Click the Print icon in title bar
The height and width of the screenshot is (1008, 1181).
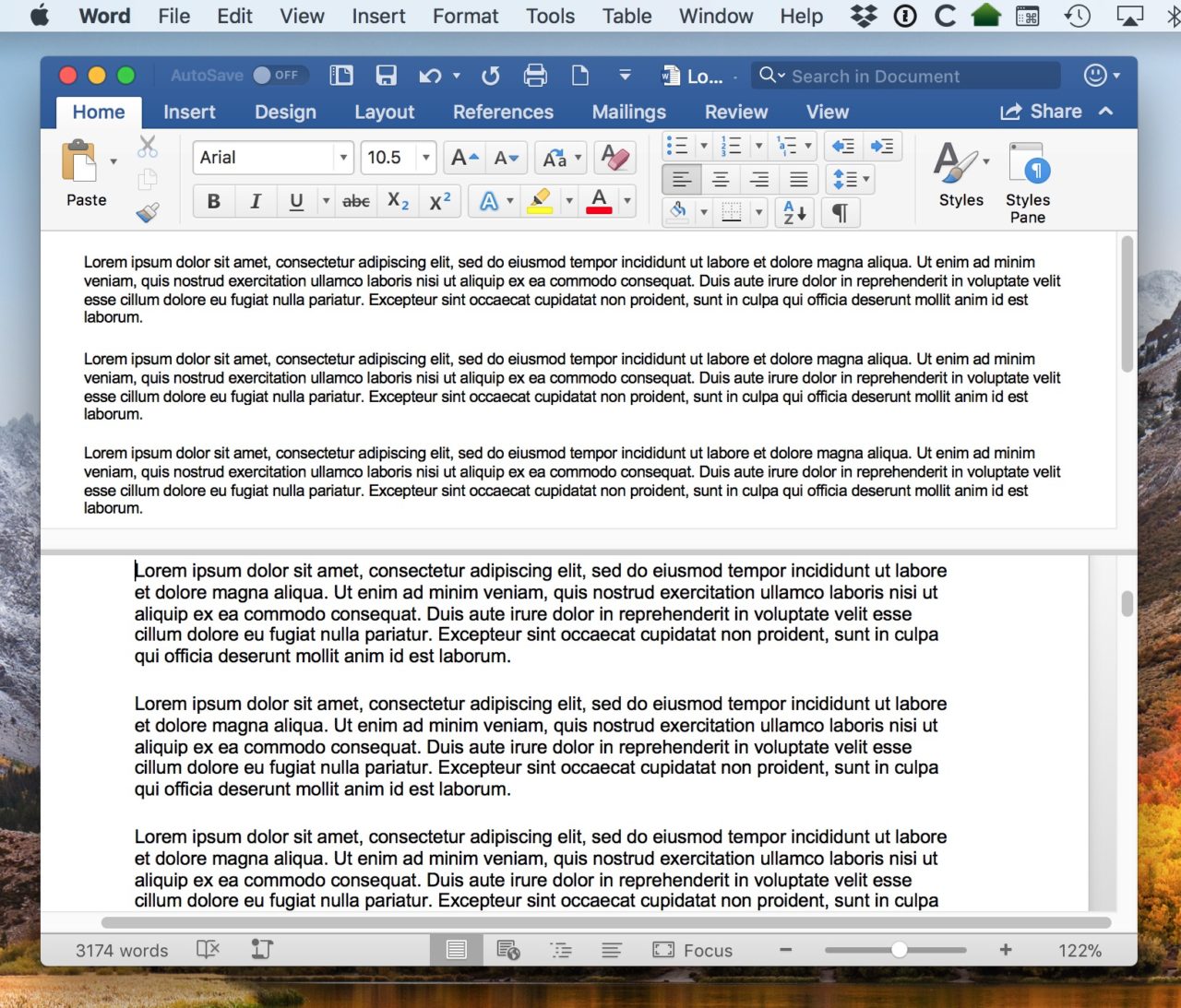click(535, 76)
